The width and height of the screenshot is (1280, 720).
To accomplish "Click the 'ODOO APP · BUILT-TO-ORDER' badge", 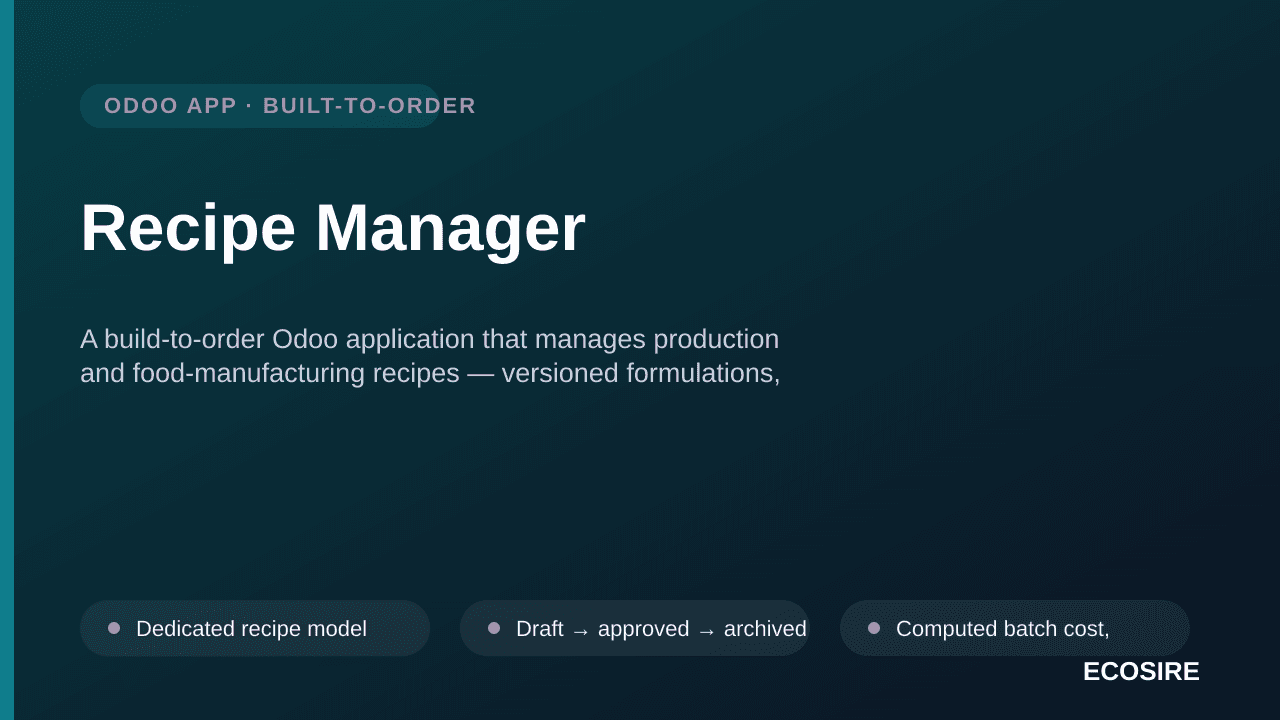I will pyautogui.click(x=260, y=106).
